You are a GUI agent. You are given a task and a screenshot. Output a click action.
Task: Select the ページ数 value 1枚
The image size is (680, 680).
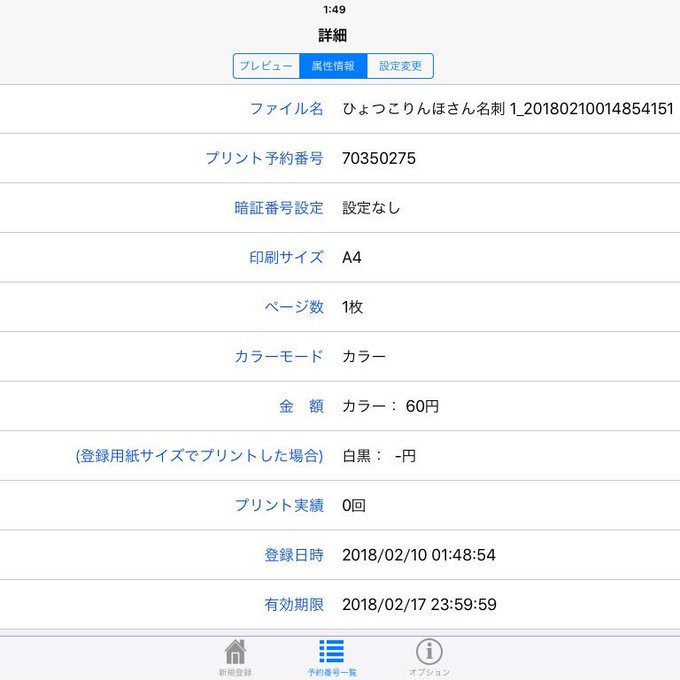click(x=352, y=307)
